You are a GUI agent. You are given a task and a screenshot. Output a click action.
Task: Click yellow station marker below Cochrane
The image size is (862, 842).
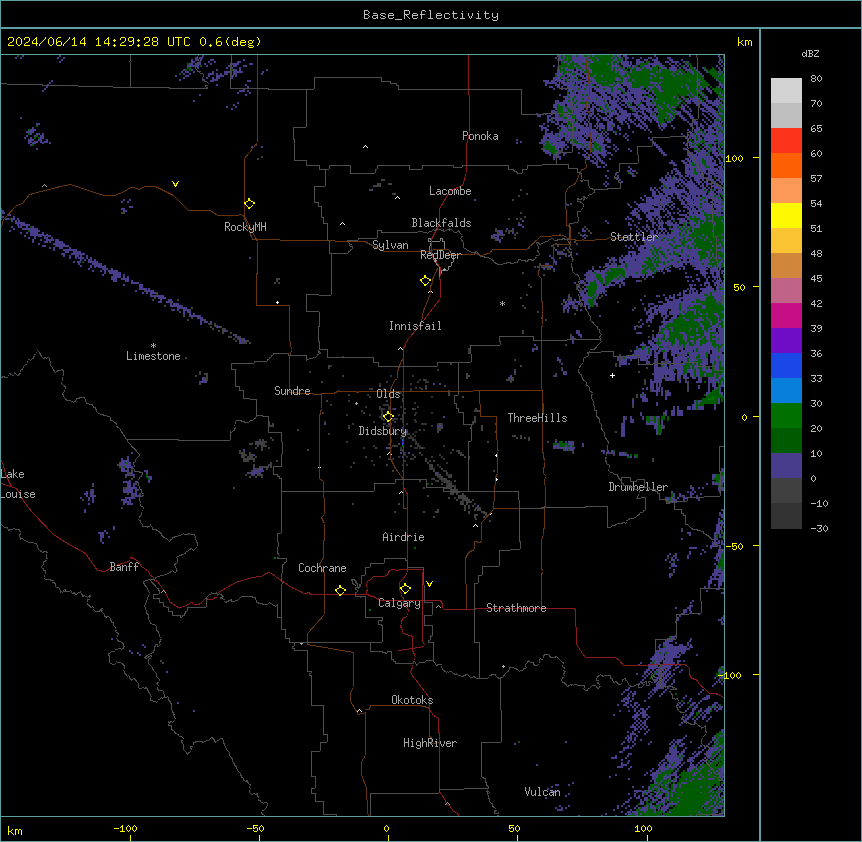[x=340, y=590]
